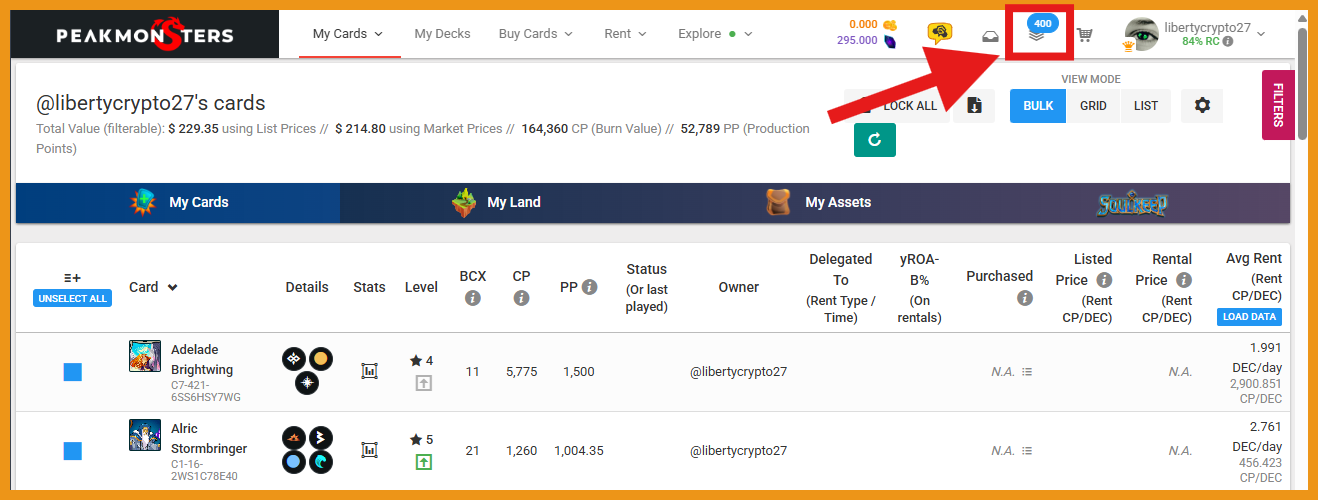Switch view mode to LIST
This screenshot has height=500, width=1318.
[x=1146, y=106]
